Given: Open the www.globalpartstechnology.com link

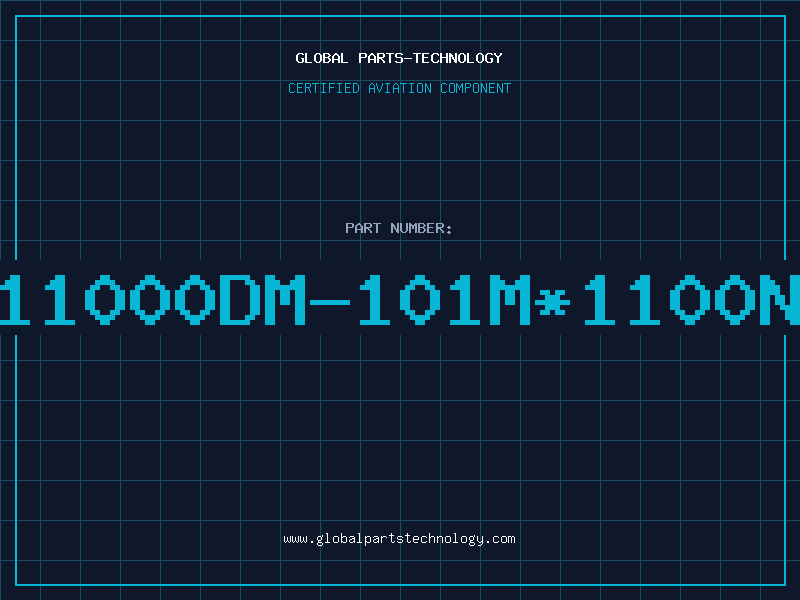Looking at the screenshot, I should click(x=399, y=539).
